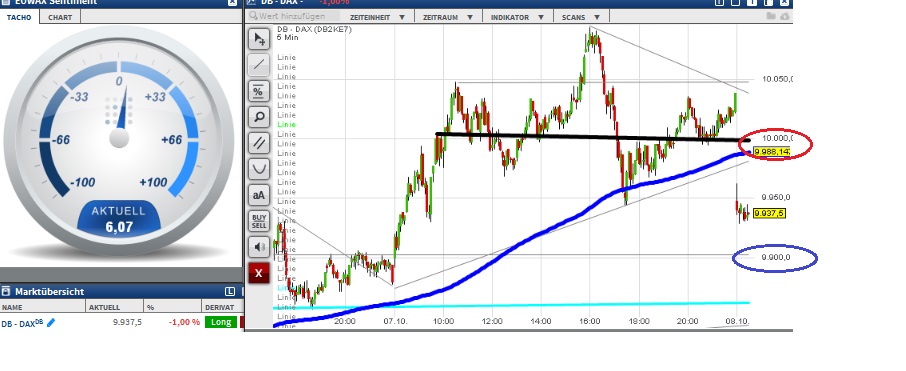Click the cloud icon in chart toolbar

(785, 16)
